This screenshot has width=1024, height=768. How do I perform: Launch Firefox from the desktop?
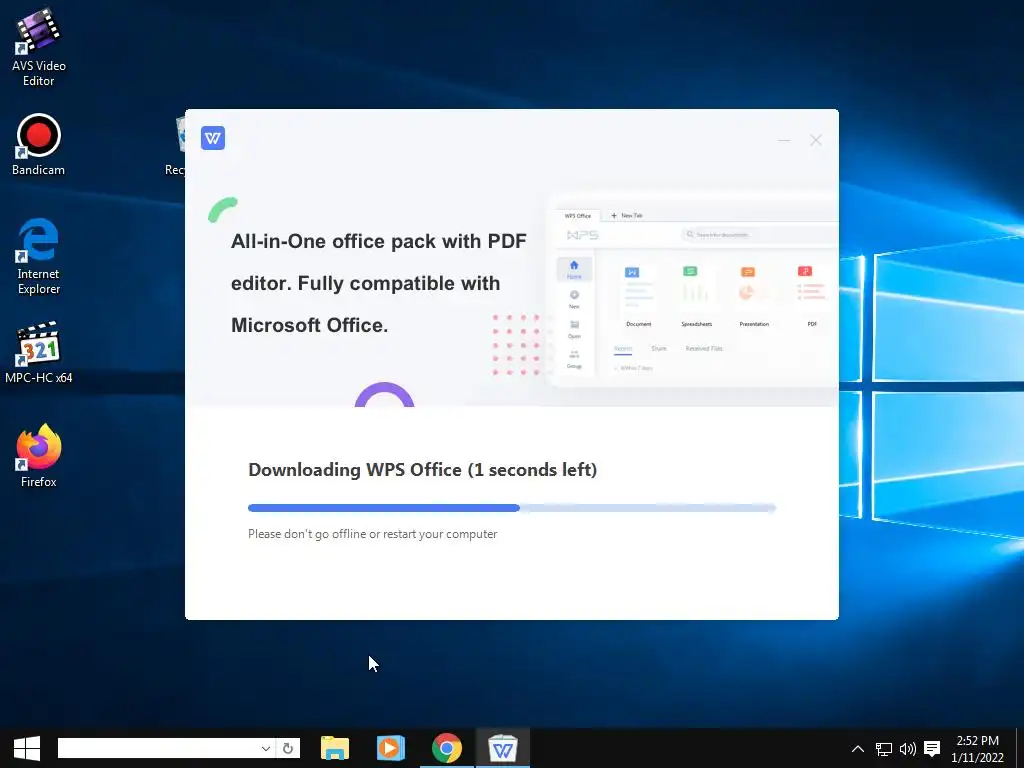39,456
